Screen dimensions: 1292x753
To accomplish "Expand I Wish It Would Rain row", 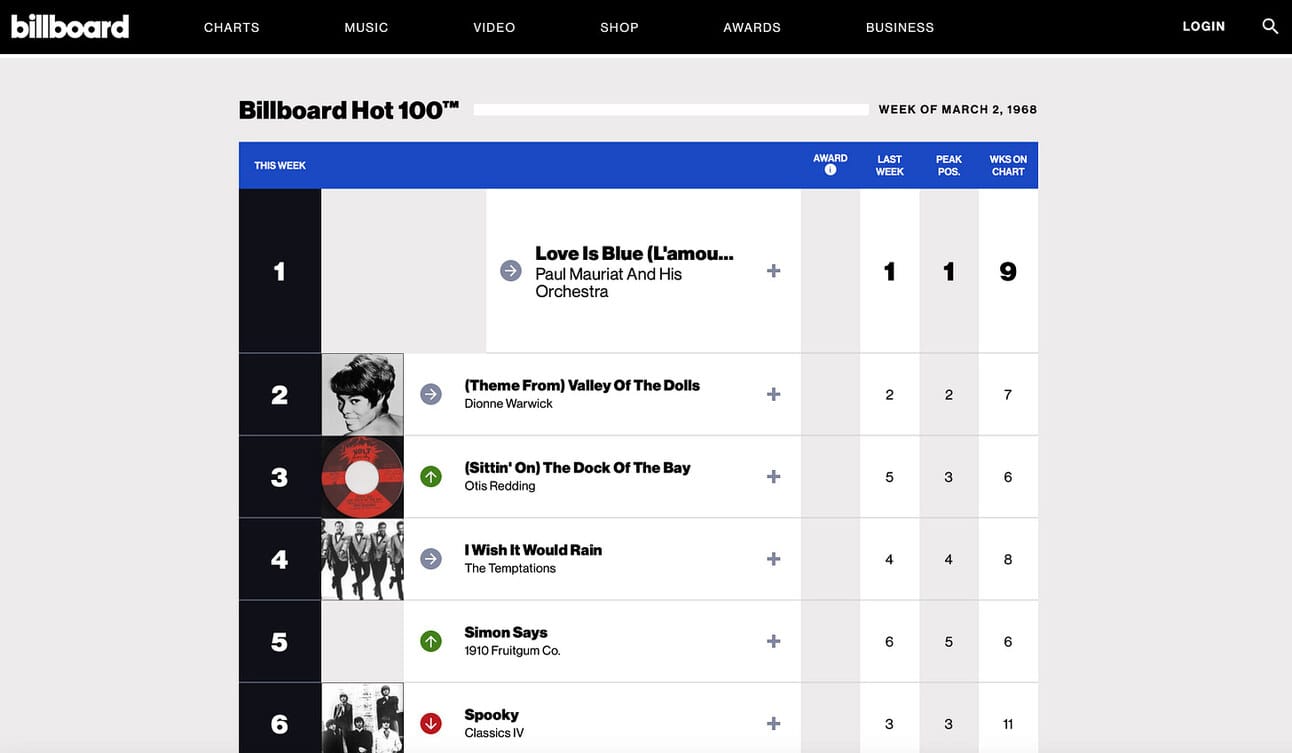I will (773, 559).
